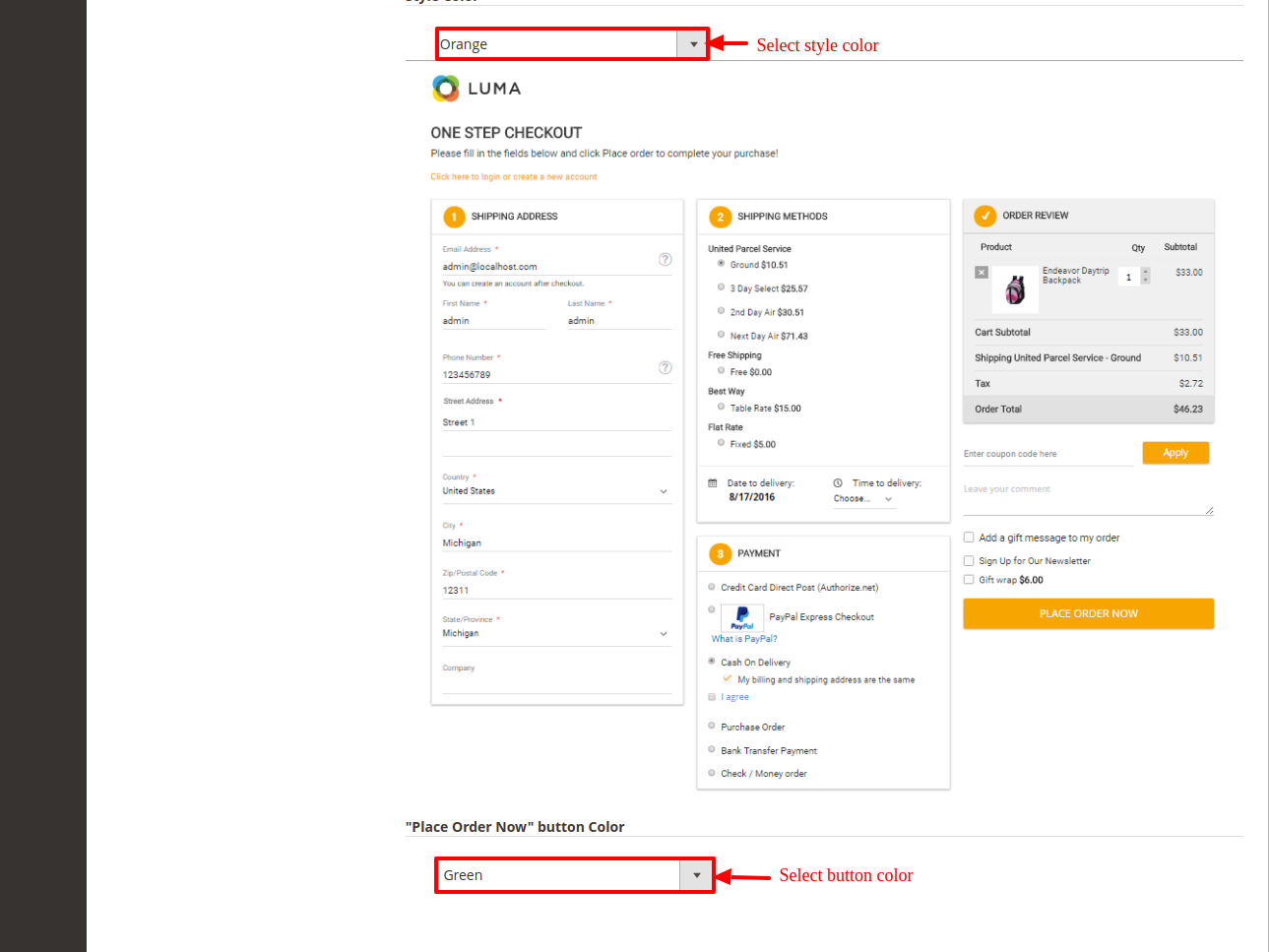Click the PayPal logo icon

(742, 617)
